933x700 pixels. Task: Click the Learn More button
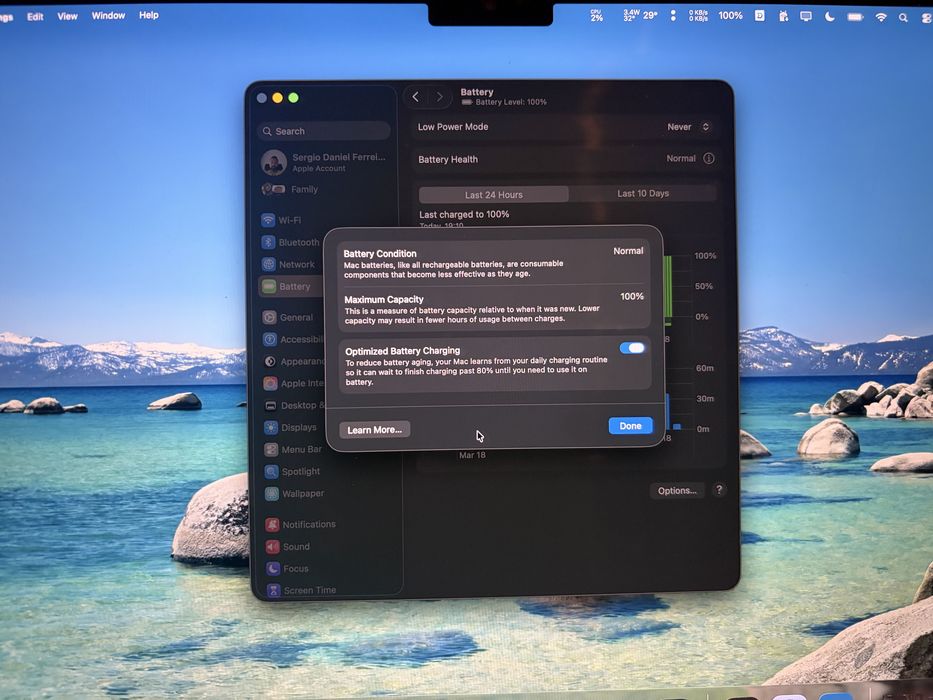tap(374, 430)
